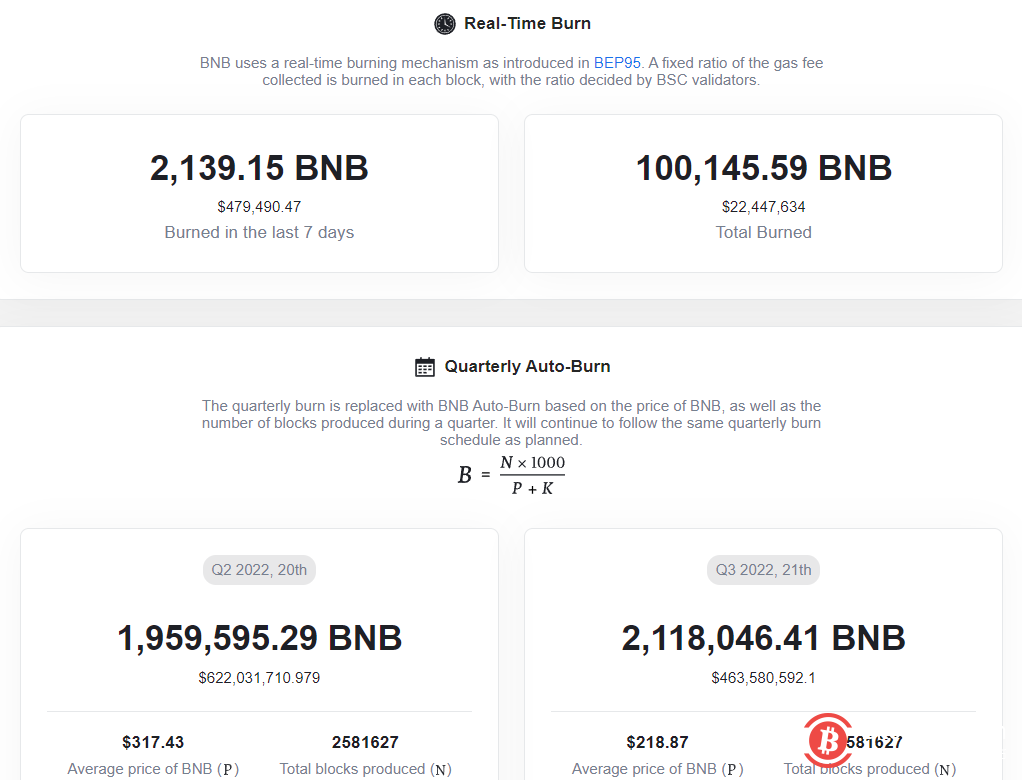Click the dollar value under 2,139.15 BNB
The image size is (1022, 780).
pos(259,207)
